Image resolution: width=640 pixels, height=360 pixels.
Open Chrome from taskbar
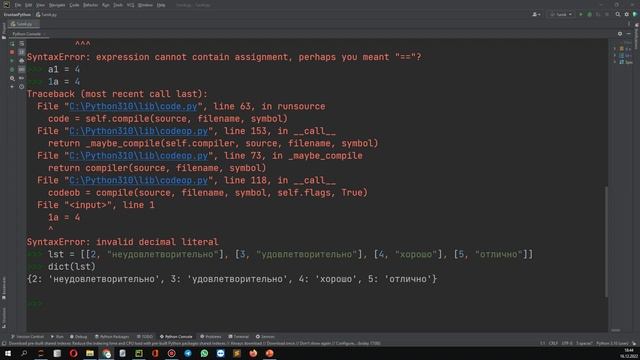[106, 353]
